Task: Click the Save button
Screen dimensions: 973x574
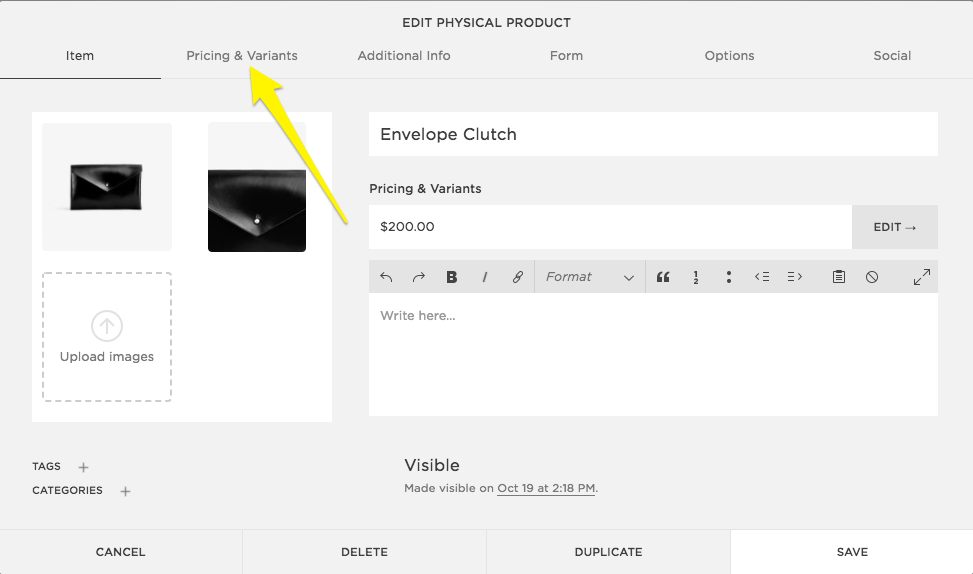Action: point(852,552)
